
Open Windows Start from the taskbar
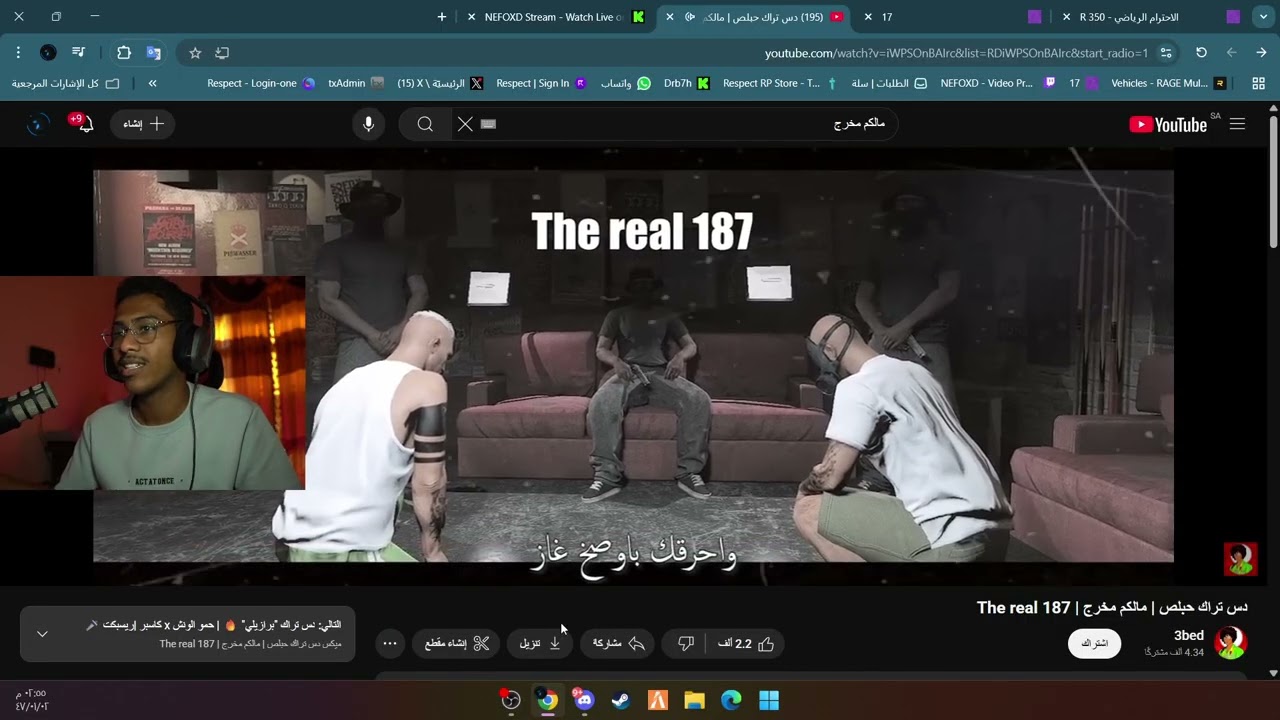769,700
